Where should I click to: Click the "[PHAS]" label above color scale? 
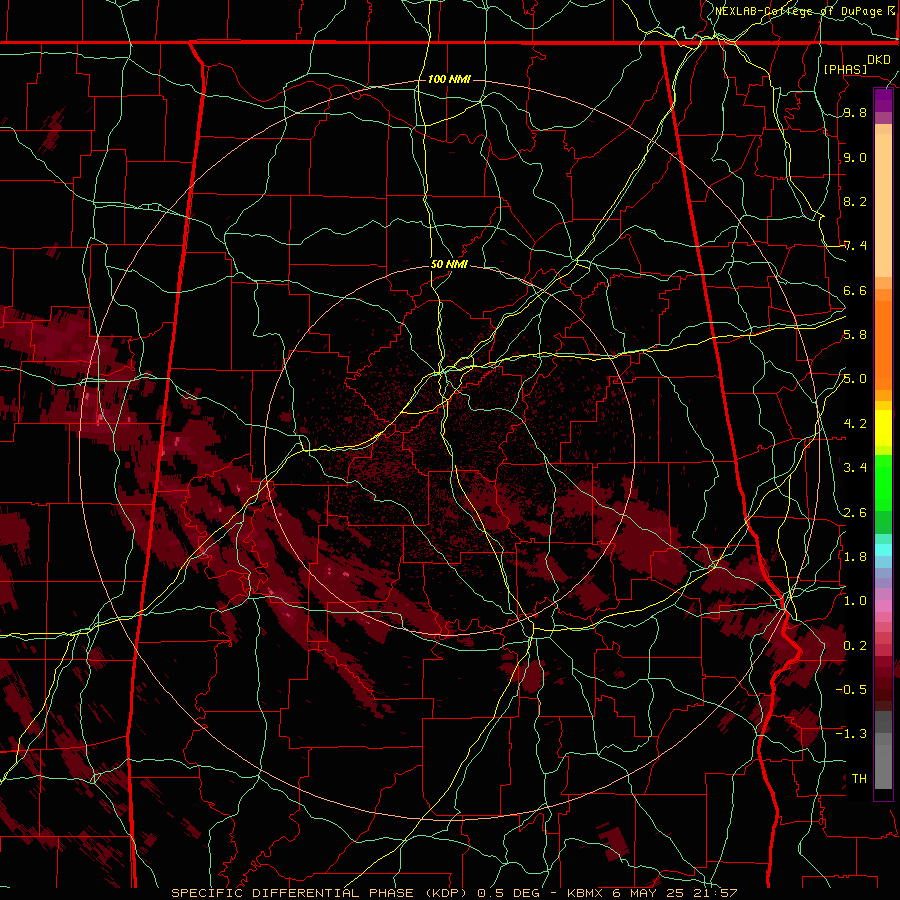pos(845,69)
